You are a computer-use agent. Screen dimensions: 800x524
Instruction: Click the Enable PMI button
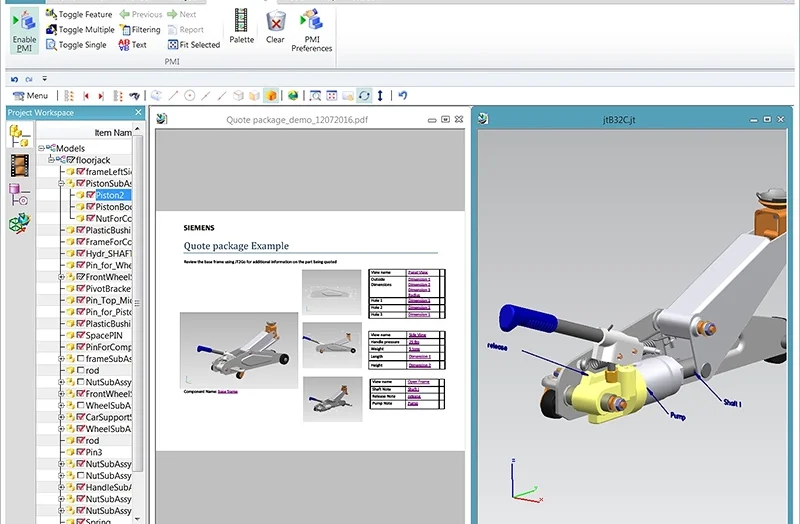(24, 31)
